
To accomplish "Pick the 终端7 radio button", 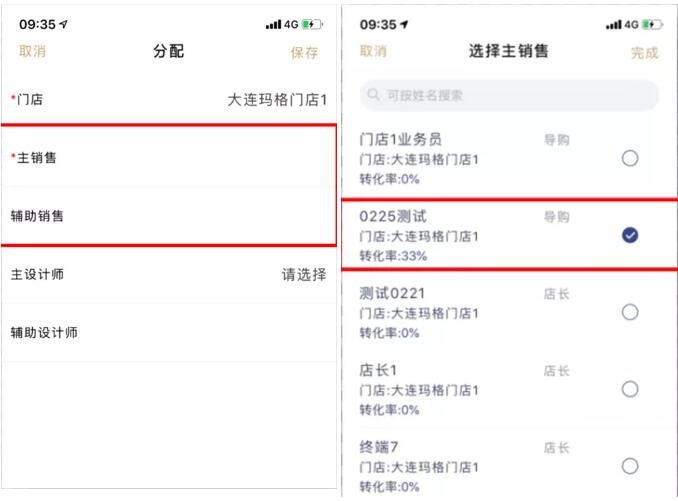I will click(x=630, y=466).
